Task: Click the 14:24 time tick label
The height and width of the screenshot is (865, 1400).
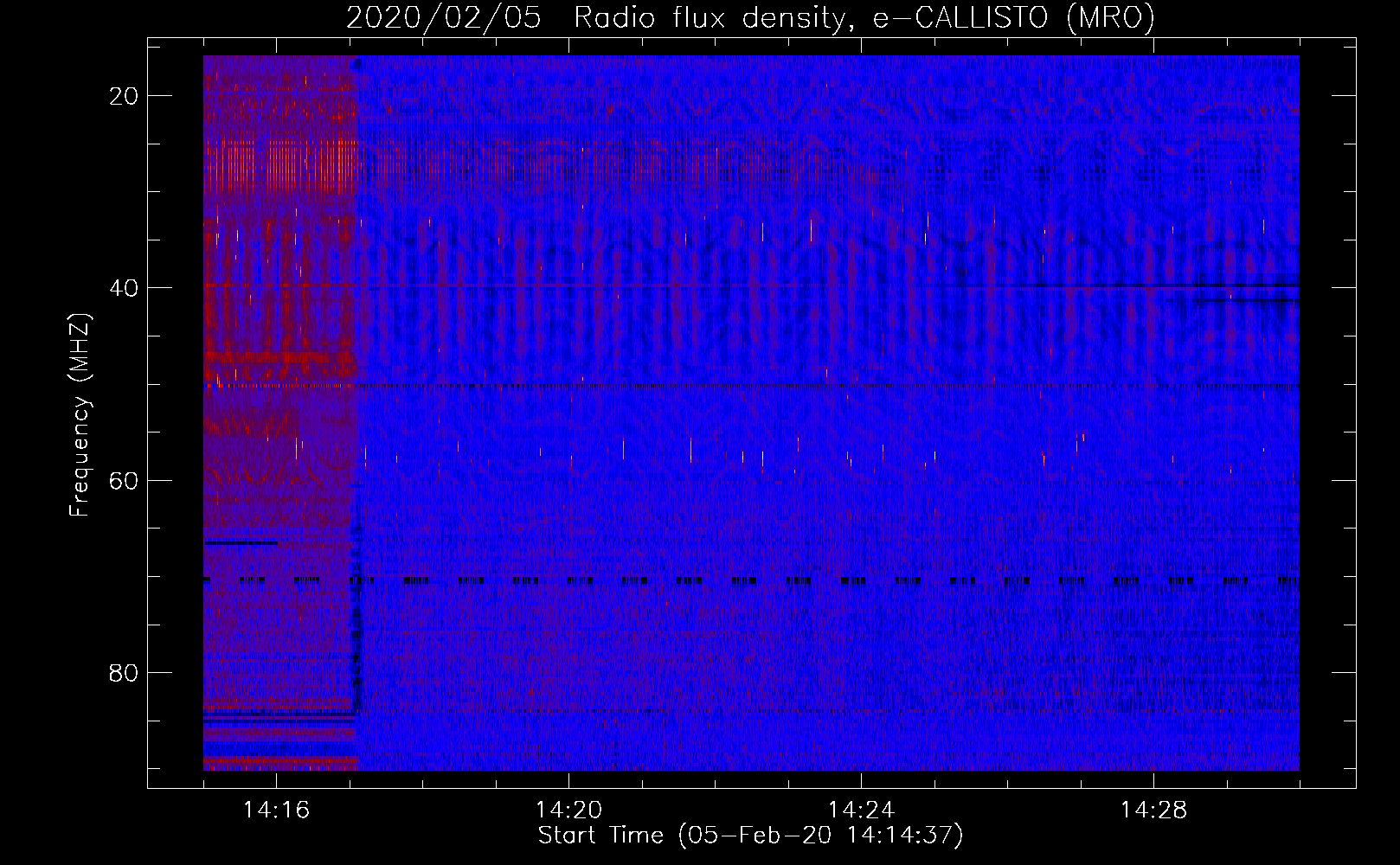Action: [861, 811]
